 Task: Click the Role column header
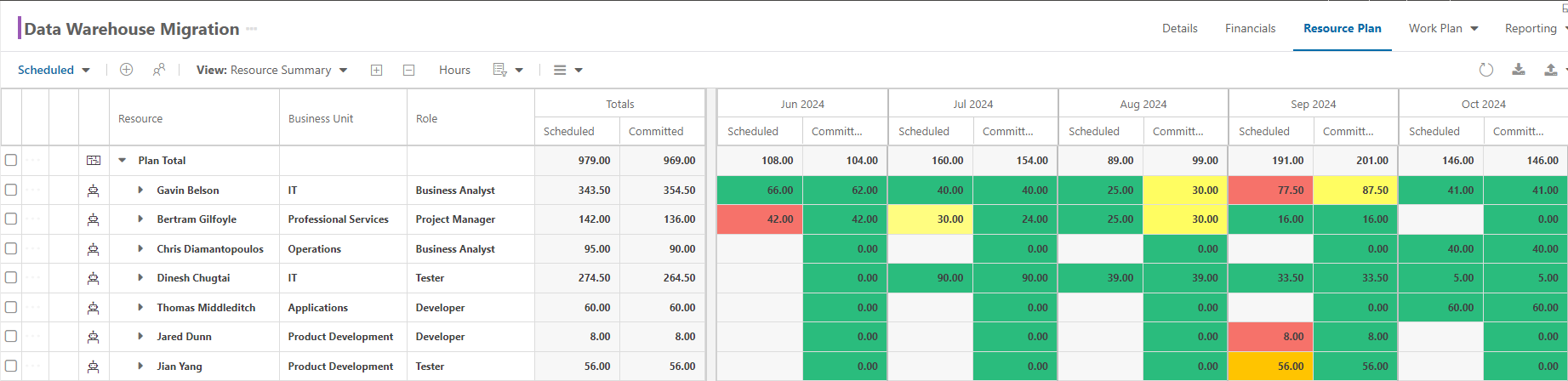[470, 118]
